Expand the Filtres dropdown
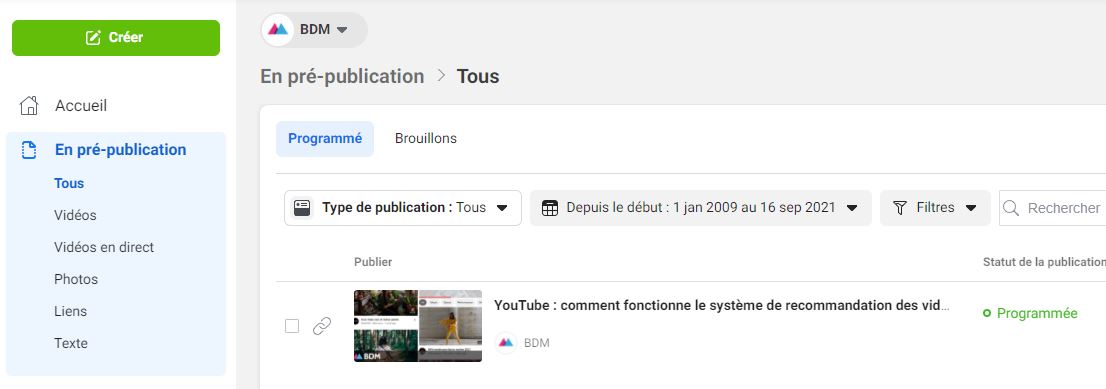 [935, 208]
